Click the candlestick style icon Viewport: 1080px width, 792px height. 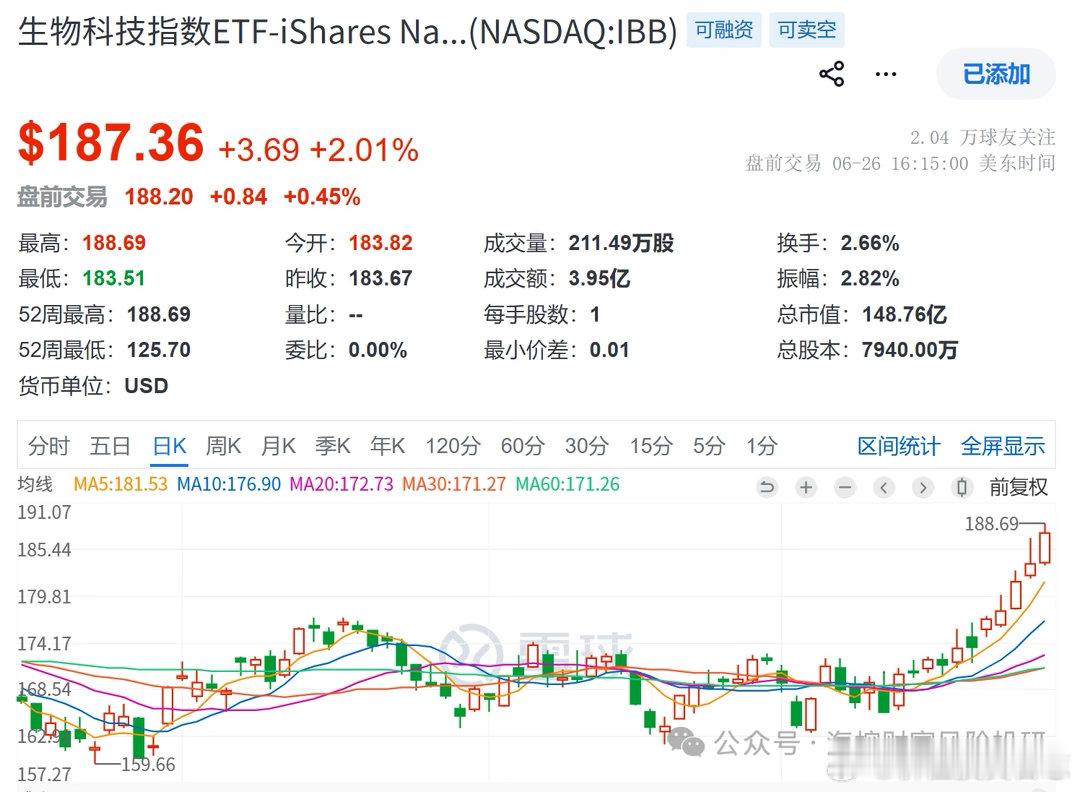point(962,488)
